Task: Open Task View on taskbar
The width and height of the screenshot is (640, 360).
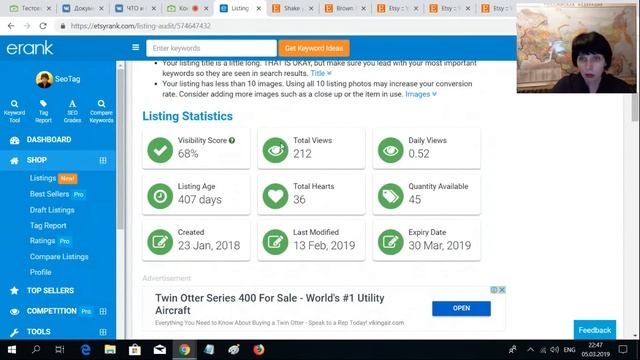Action: [x=60, y=350]
